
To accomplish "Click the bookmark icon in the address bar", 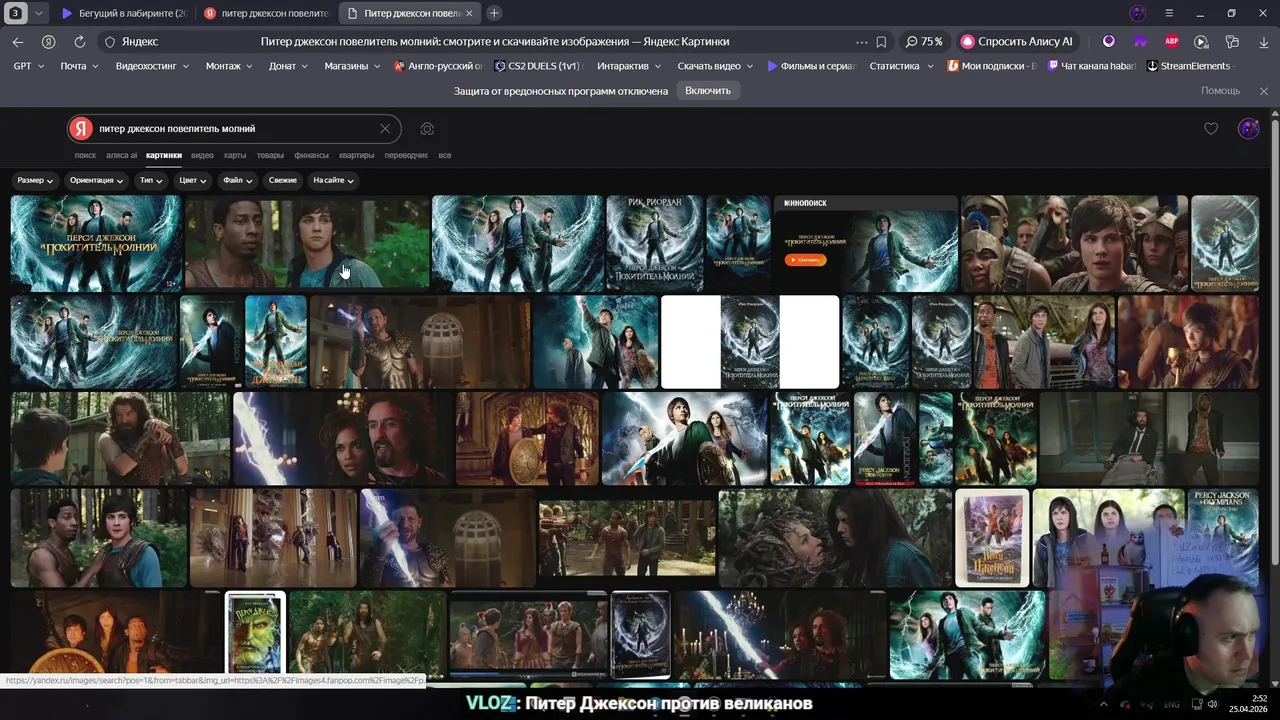I will [881, 42].
